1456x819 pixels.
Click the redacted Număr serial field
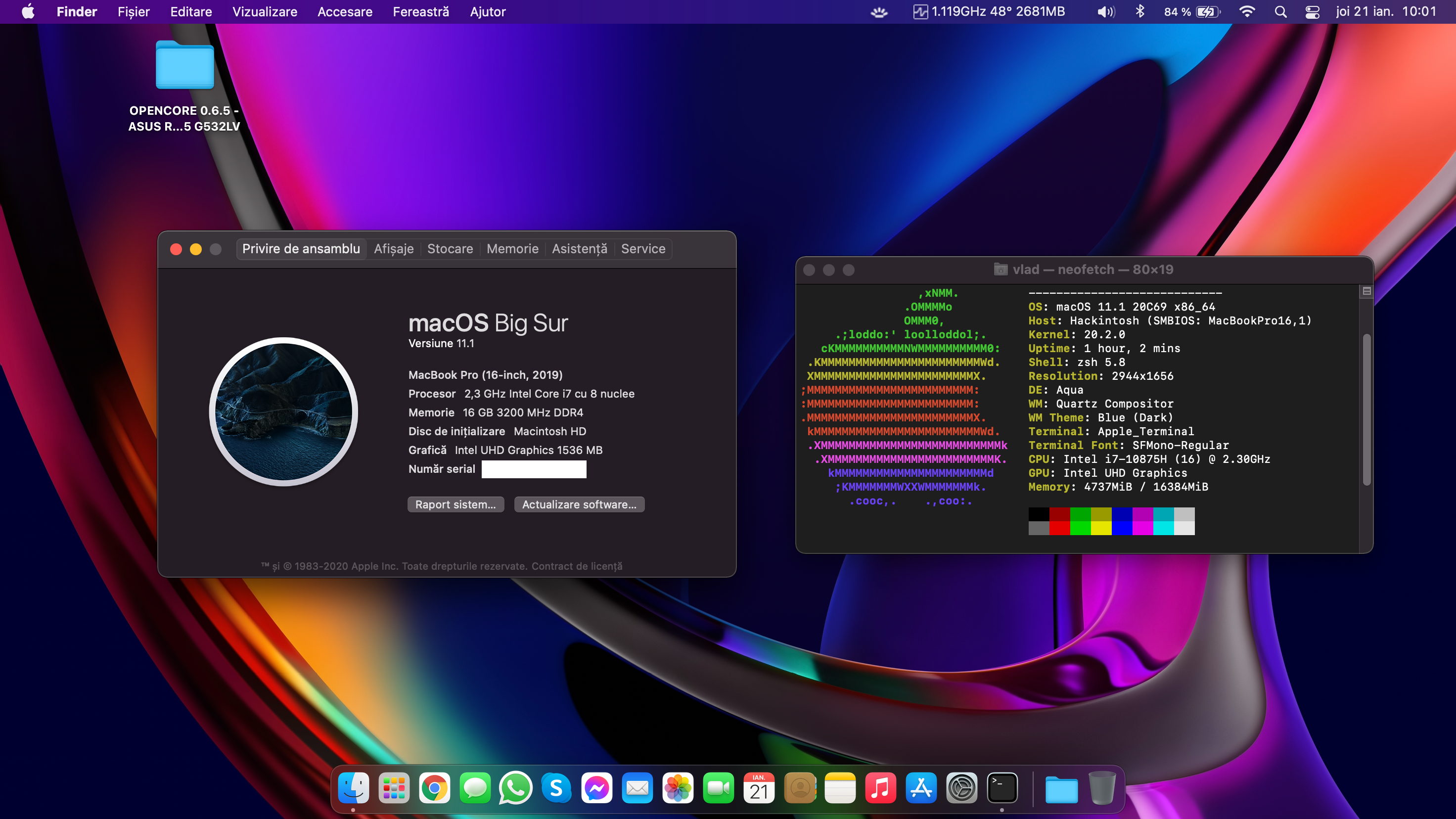(534, 469)
